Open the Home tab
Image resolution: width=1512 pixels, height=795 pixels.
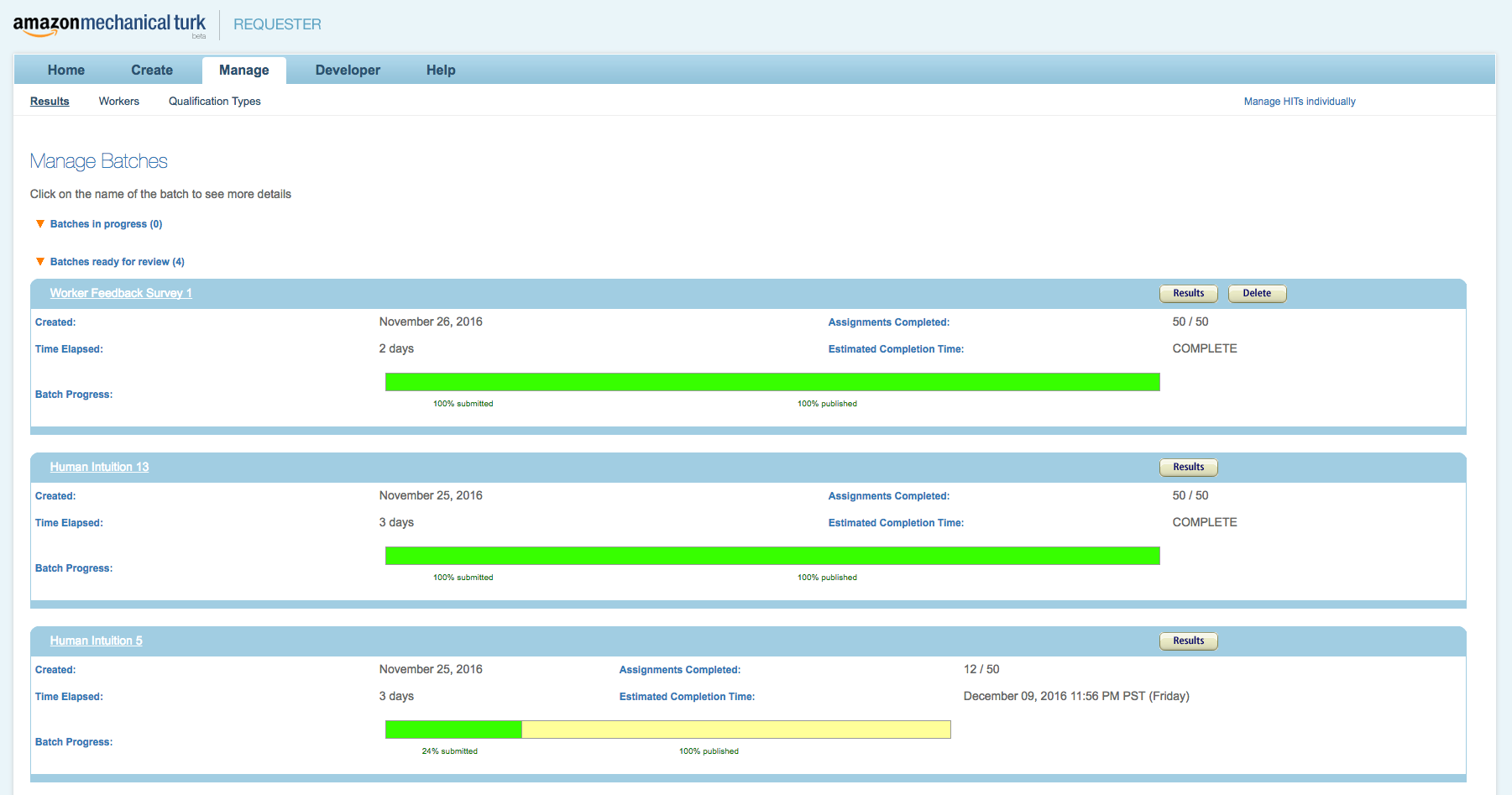point(65,71)
